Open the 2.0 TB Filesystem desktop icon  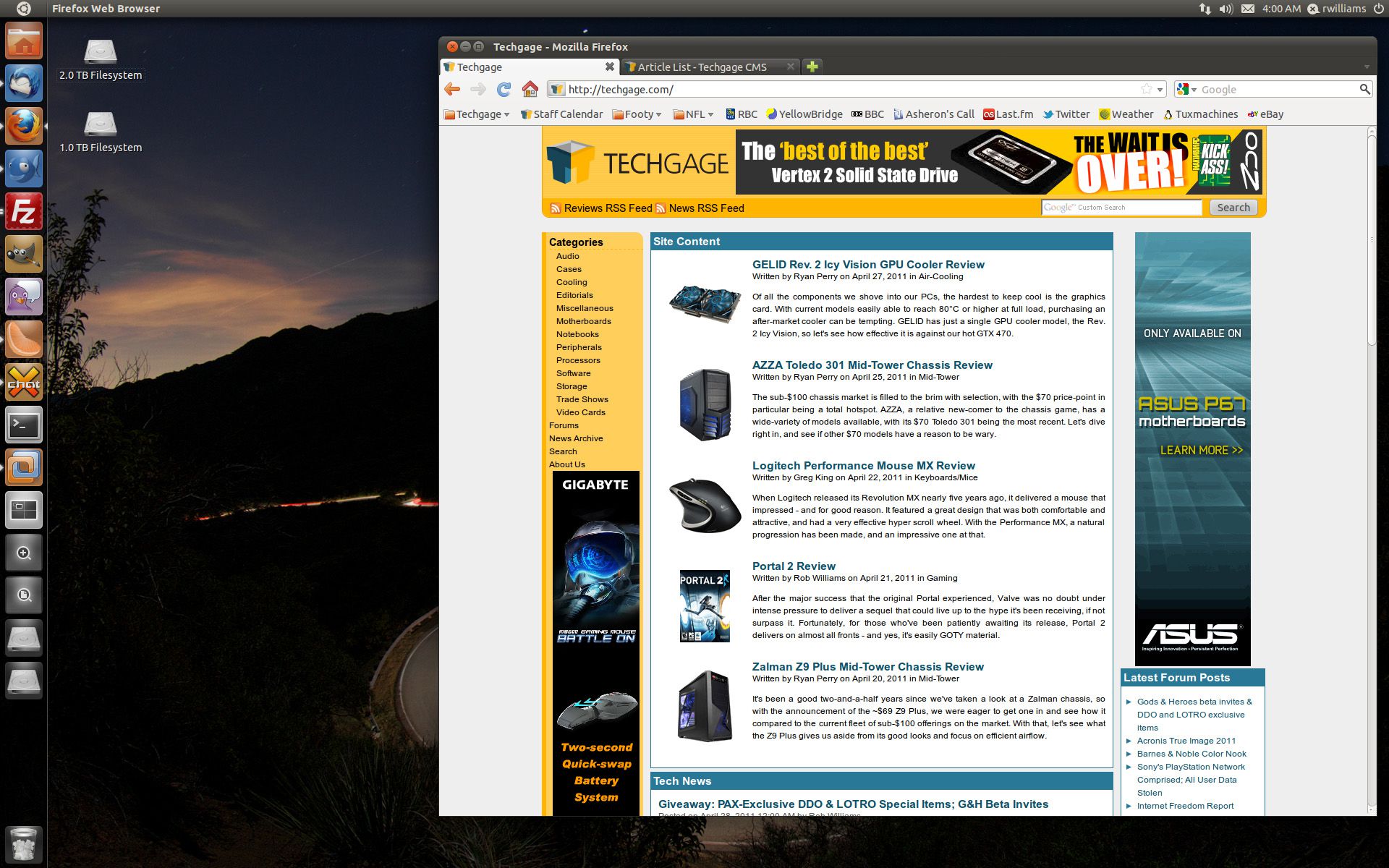pos(101,60)
